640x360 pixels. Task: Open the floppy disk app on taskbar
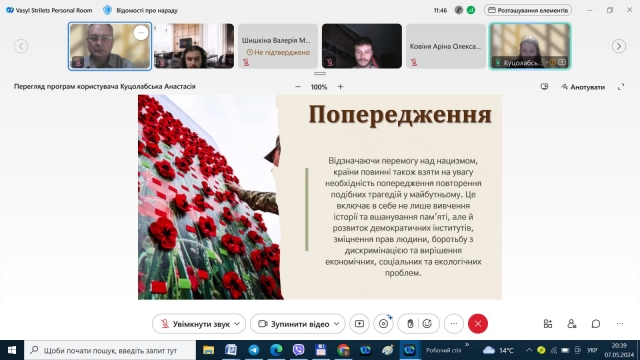click(321, 350)
